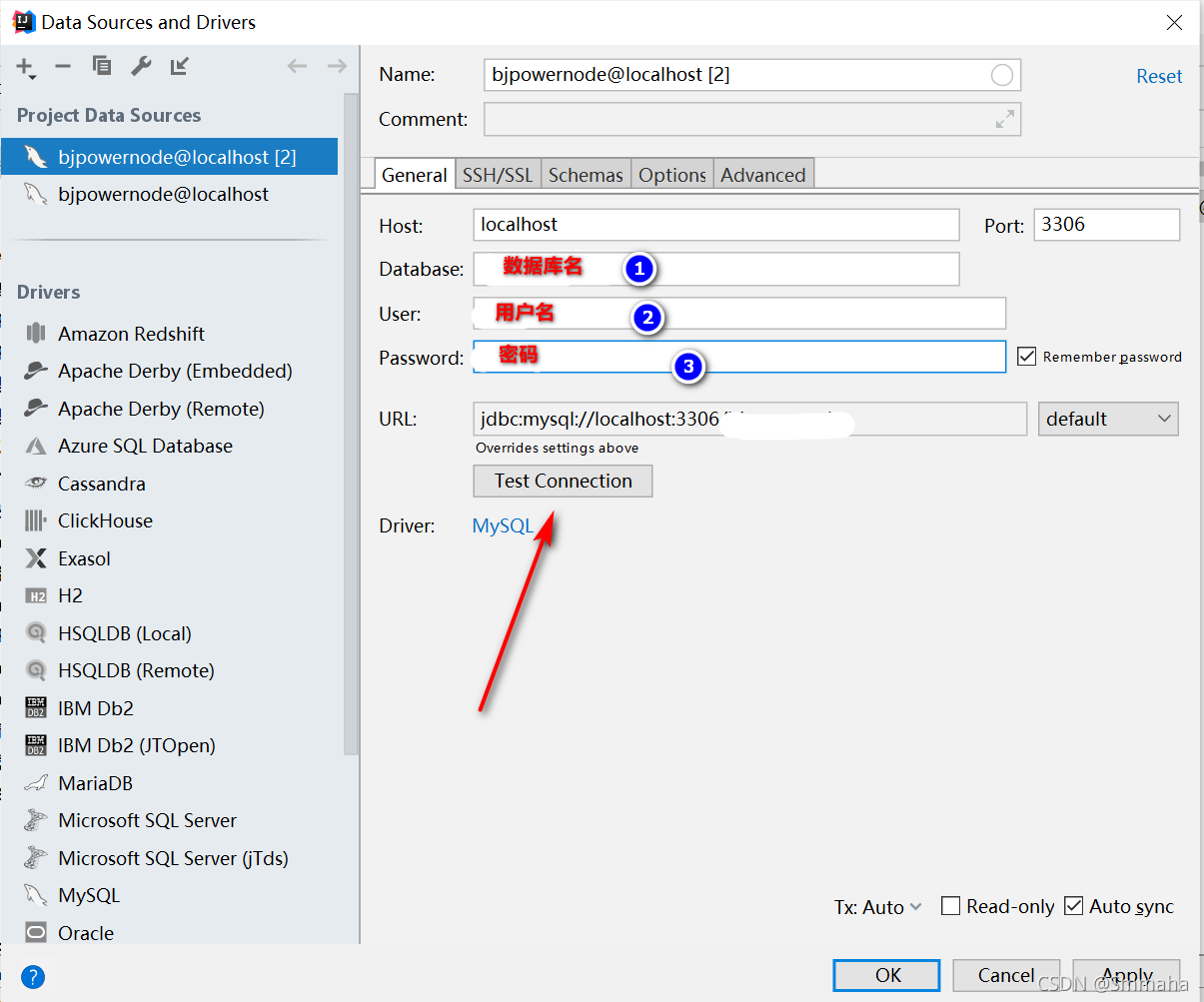
Task: Navigate back with left arrow icon
Action: (297, 66)
